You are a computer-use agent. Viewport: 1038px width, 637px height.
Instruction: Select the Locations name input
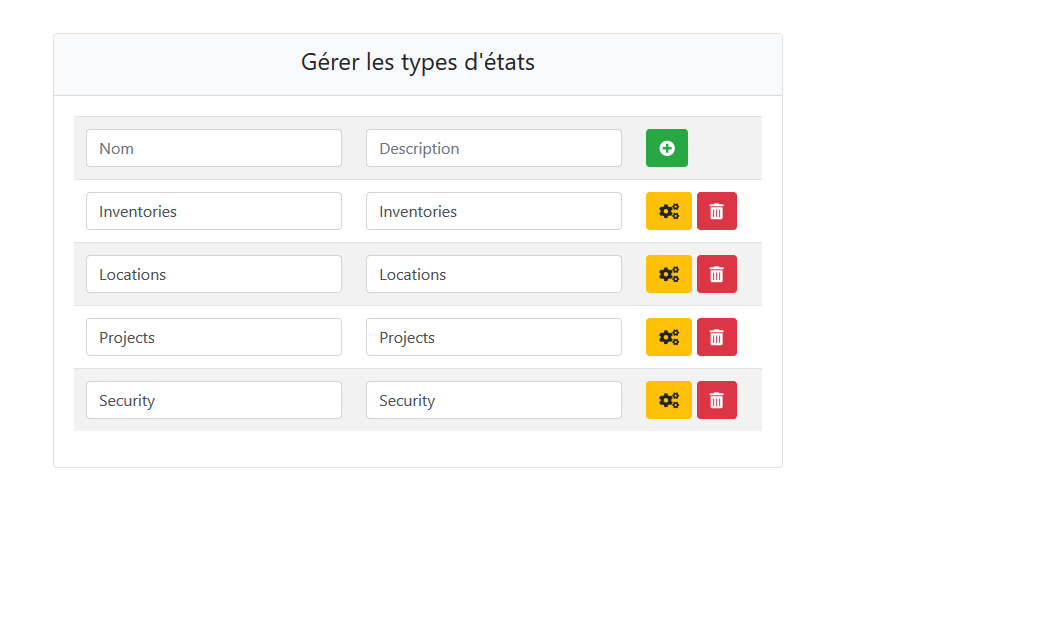(213, 274)
